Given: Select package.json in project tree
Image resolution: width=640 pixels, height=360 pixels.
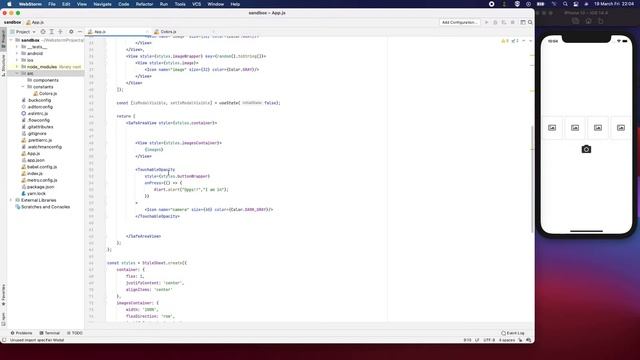Looking at the screenshot, I should click(38, 187).
